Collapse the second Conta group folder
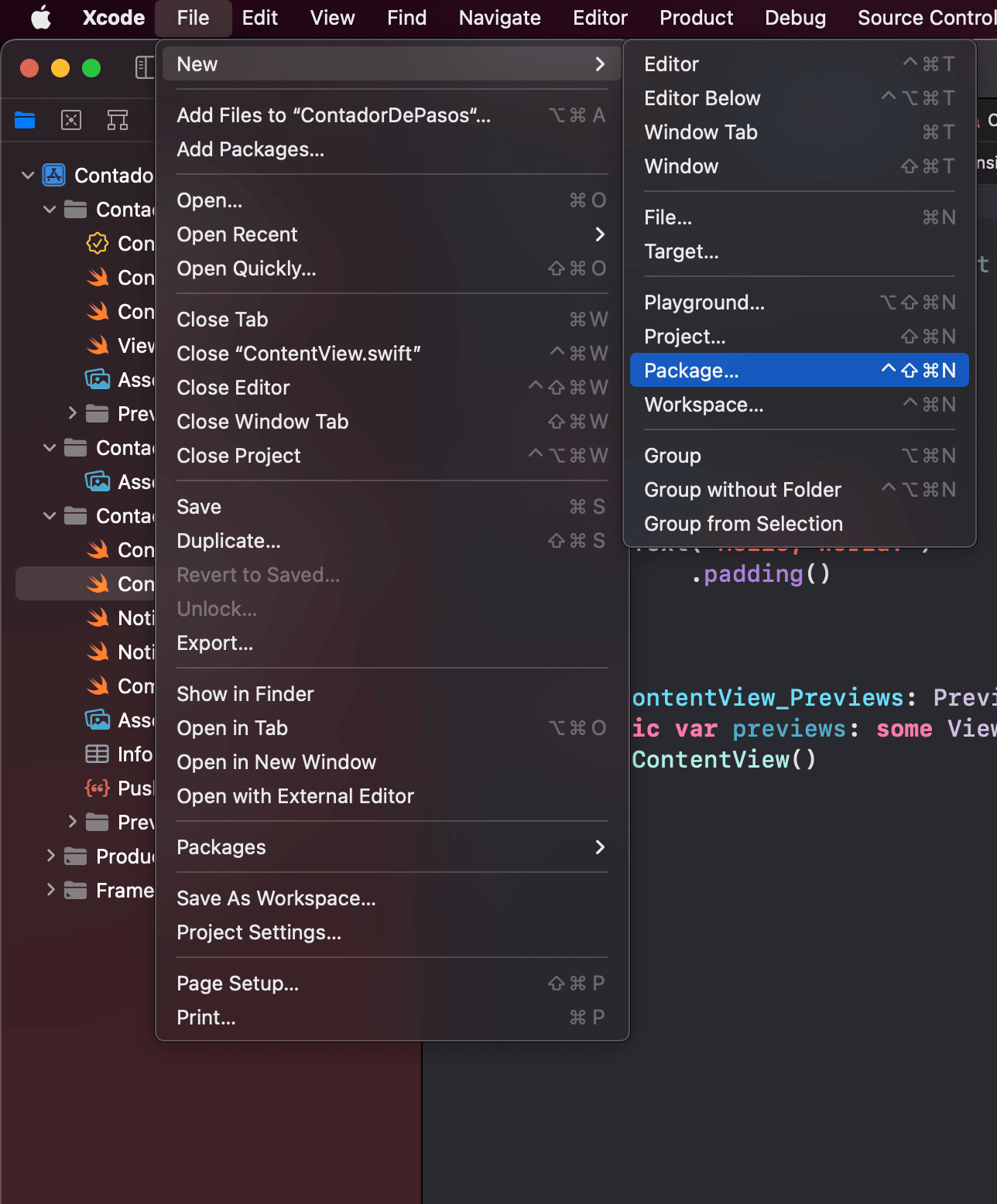 [50, 448]
